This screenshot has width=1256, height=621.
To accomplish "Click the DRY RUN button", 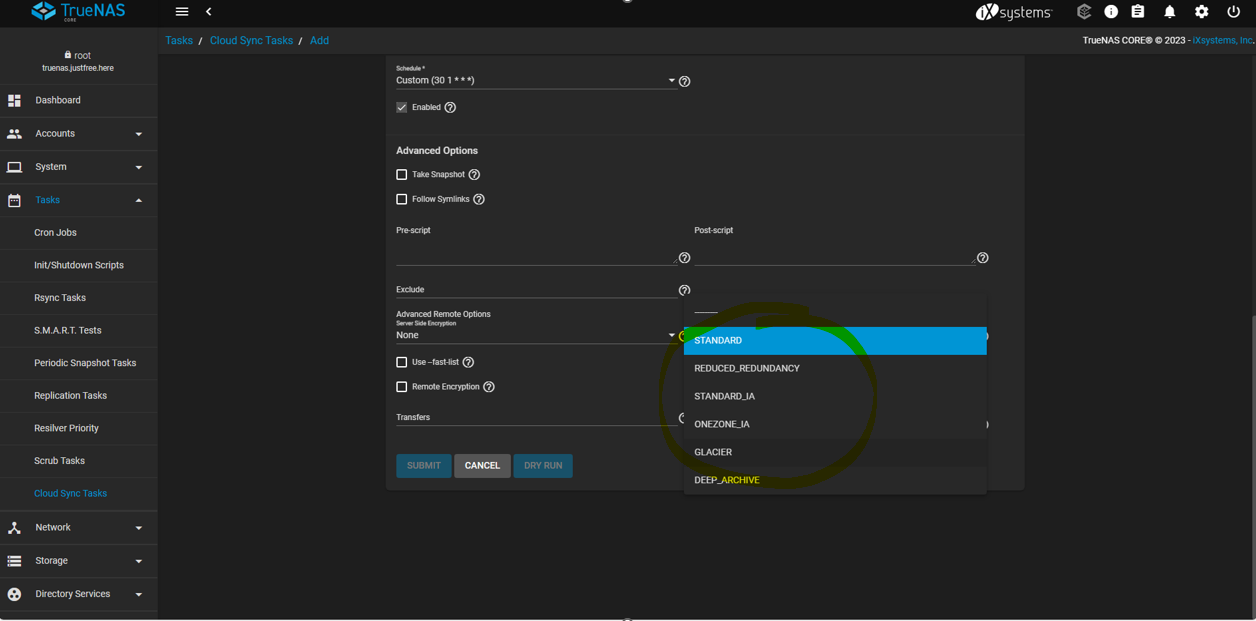I will (x=543, y=466).
